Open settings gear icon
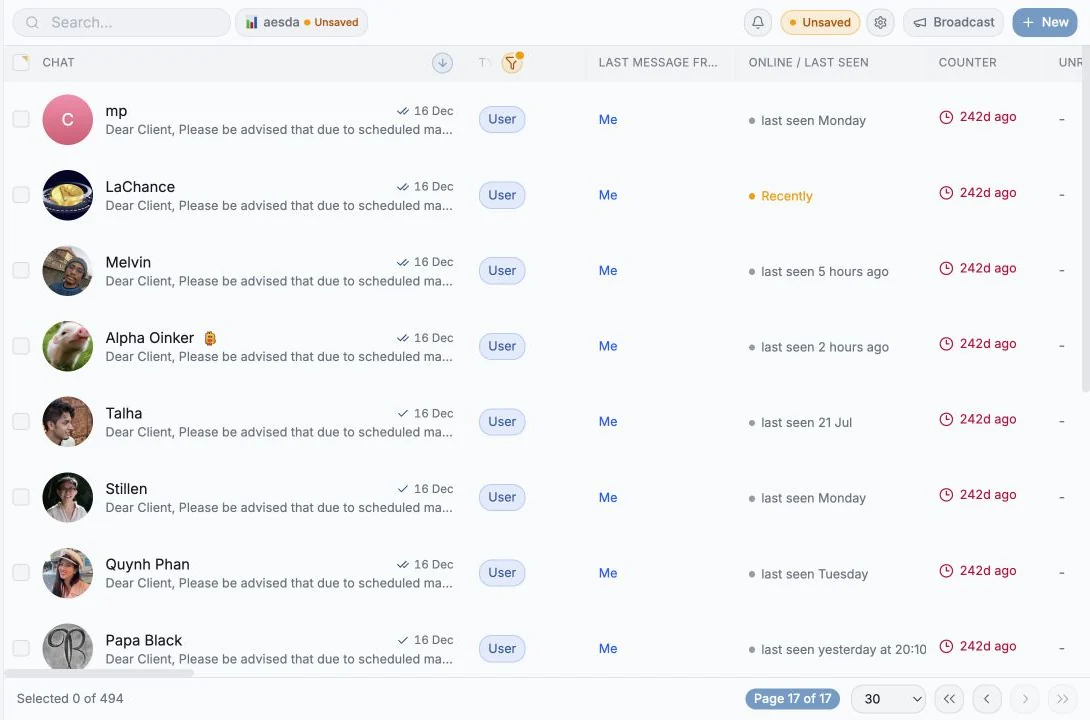1090x720 pixels. pyautogui.click(x=880, y=22)
